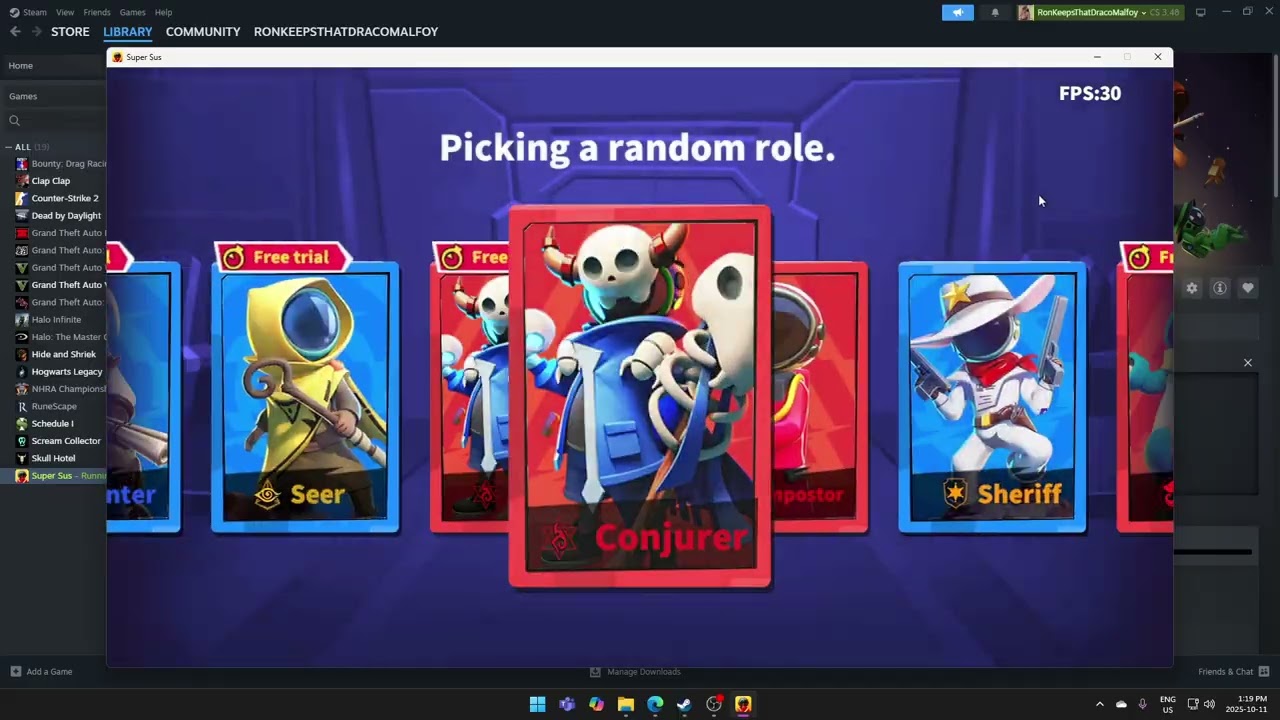Open File Explorer from the taskbar
The height and width of the screenshot is (720, 1280).
click(626, 704)
